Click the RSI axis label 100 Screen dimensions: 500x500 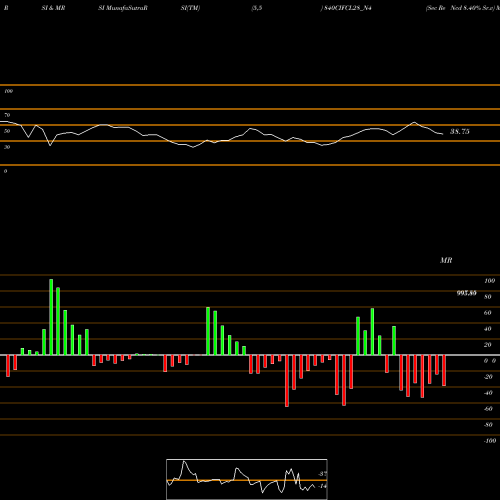click(8, 91)
